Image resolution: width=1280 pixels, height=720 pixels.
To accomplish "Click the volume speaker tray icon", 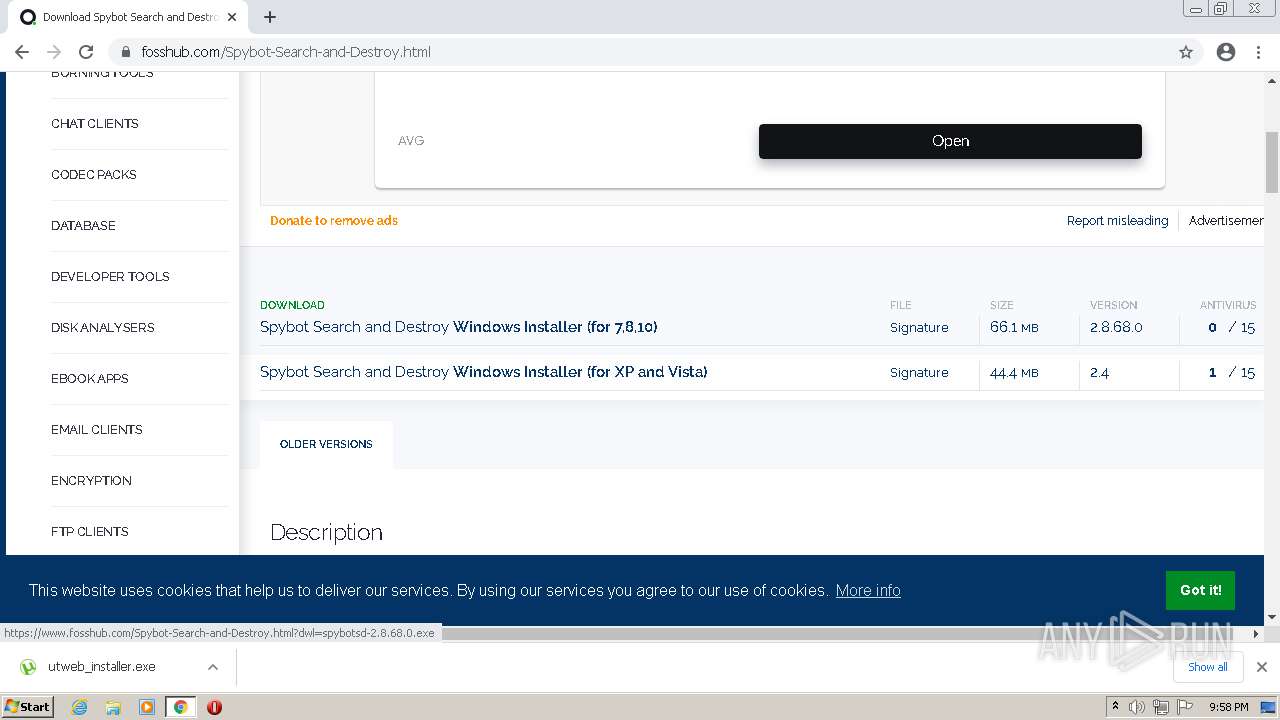I will coord(1137,707).
